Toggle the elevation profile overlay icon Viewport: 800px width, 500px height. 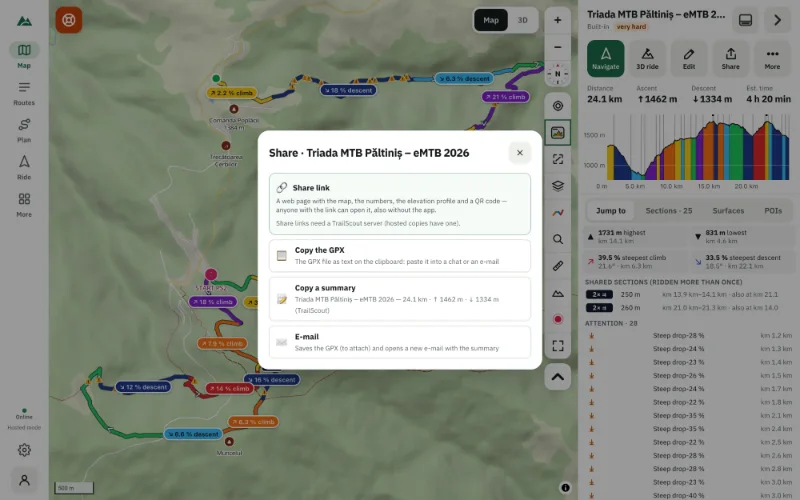pyautogui.click(x=558, y=133)
